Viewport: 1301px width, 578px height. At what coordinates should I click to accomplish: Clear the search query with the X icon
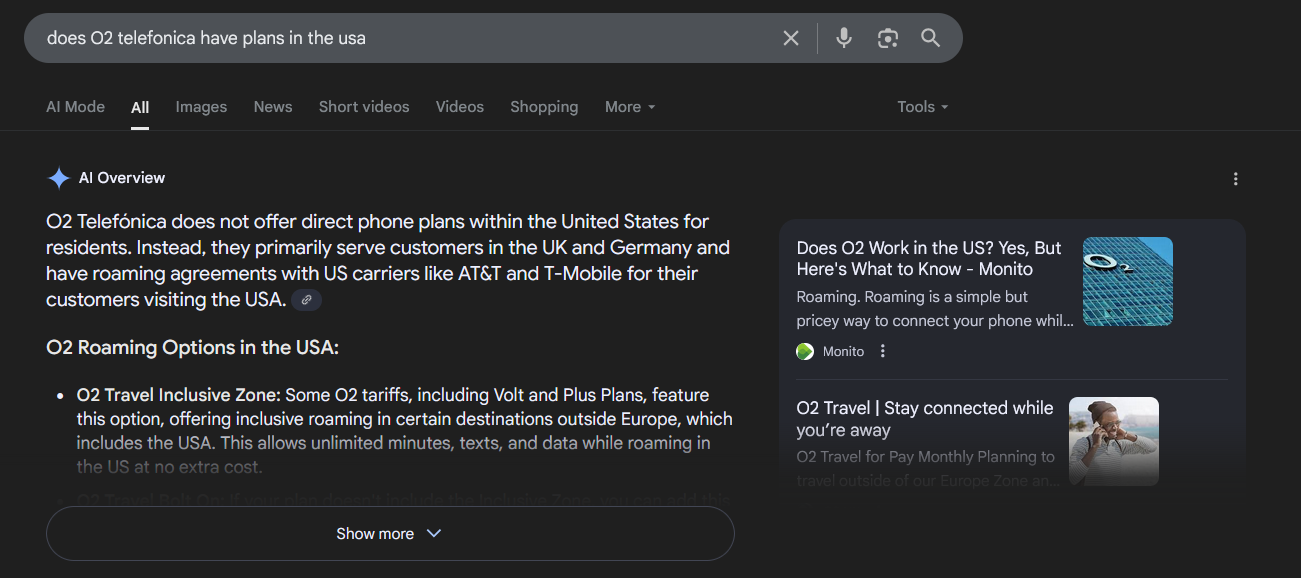(791, 38)
